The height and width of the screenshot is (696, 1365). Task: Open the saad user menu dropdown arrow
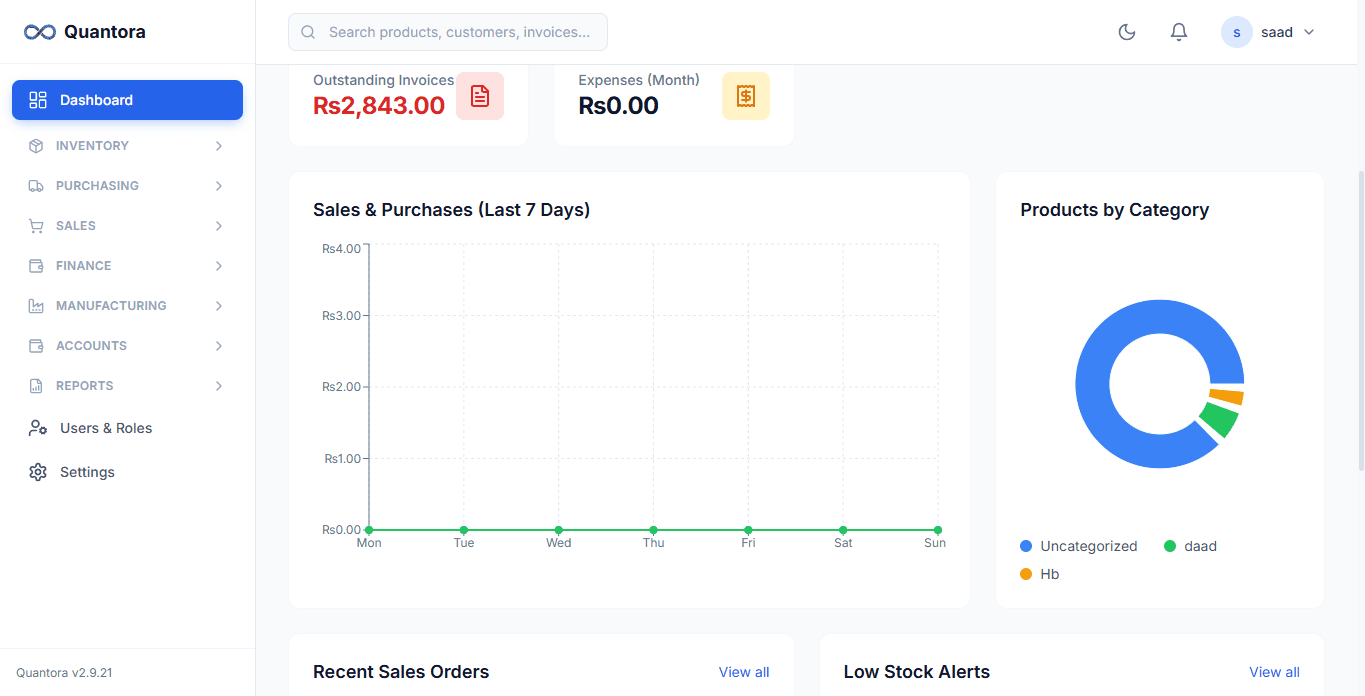[x=1309, y=32]
